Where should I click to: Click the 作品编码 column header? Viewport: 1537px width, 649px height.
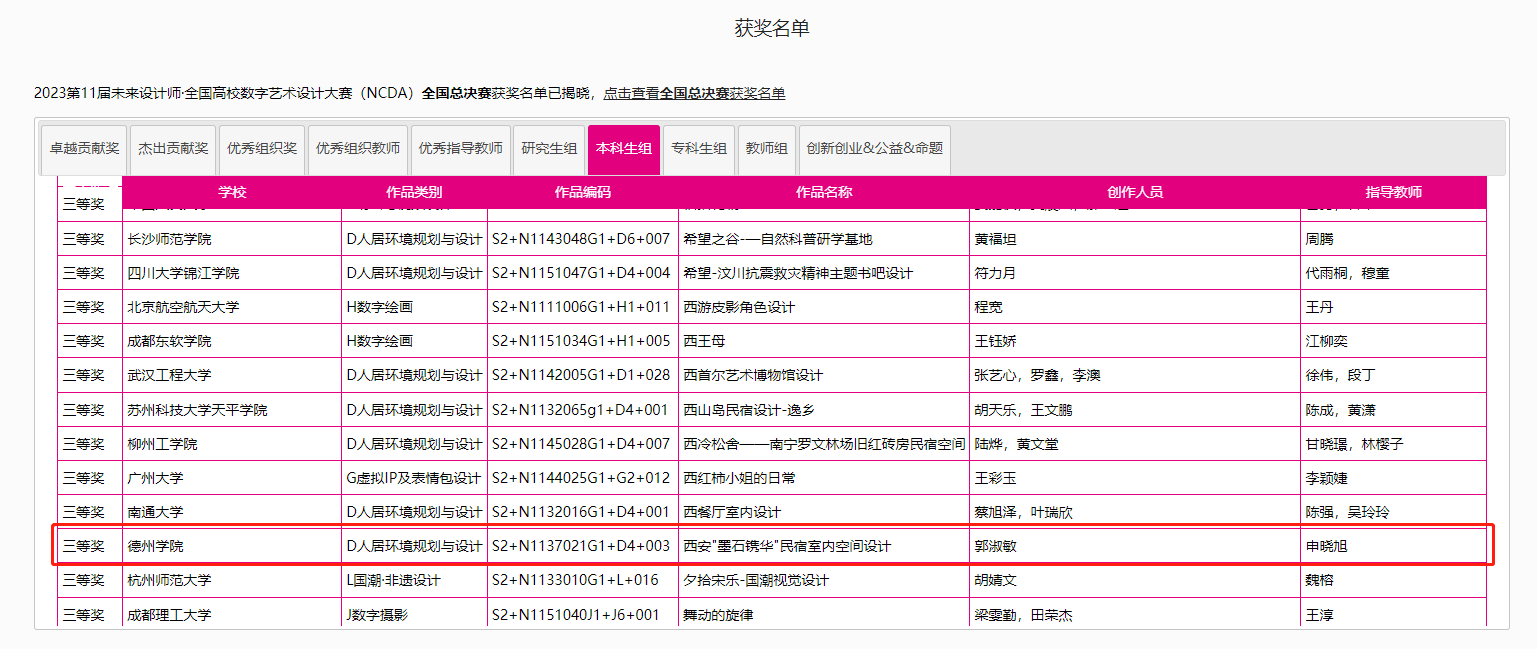click(582, 192)
